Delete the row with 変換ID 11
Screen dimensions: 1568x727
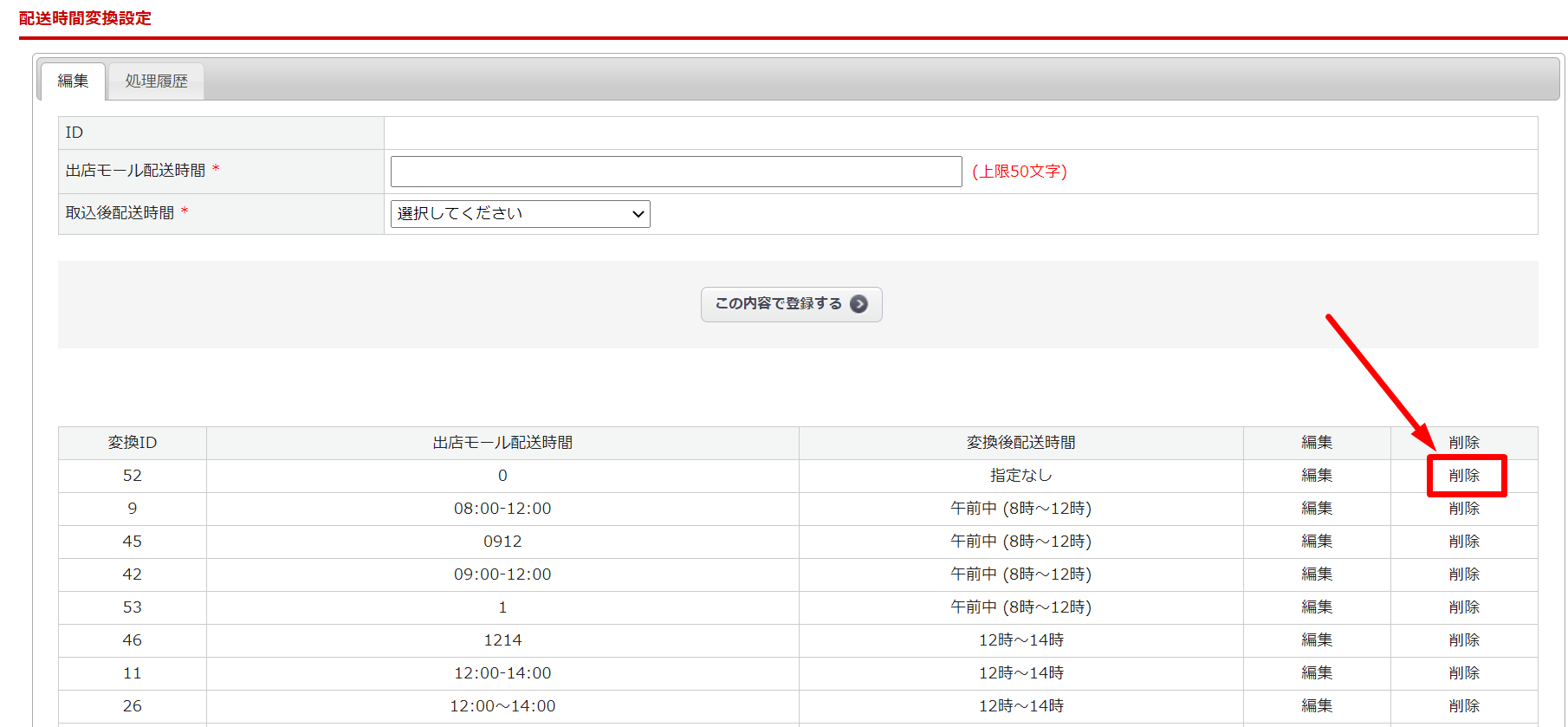(x=1464, y=673)
